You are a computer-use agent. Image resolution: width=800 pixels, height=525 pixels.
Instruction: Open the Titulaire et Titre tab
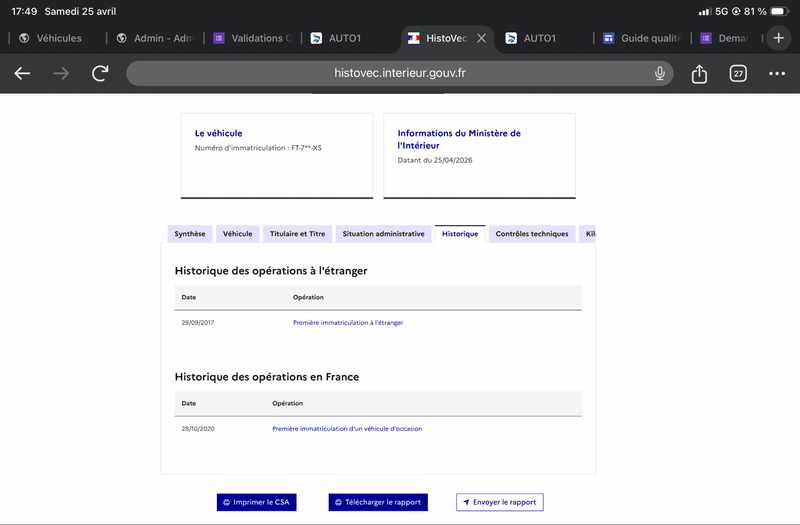297,234
